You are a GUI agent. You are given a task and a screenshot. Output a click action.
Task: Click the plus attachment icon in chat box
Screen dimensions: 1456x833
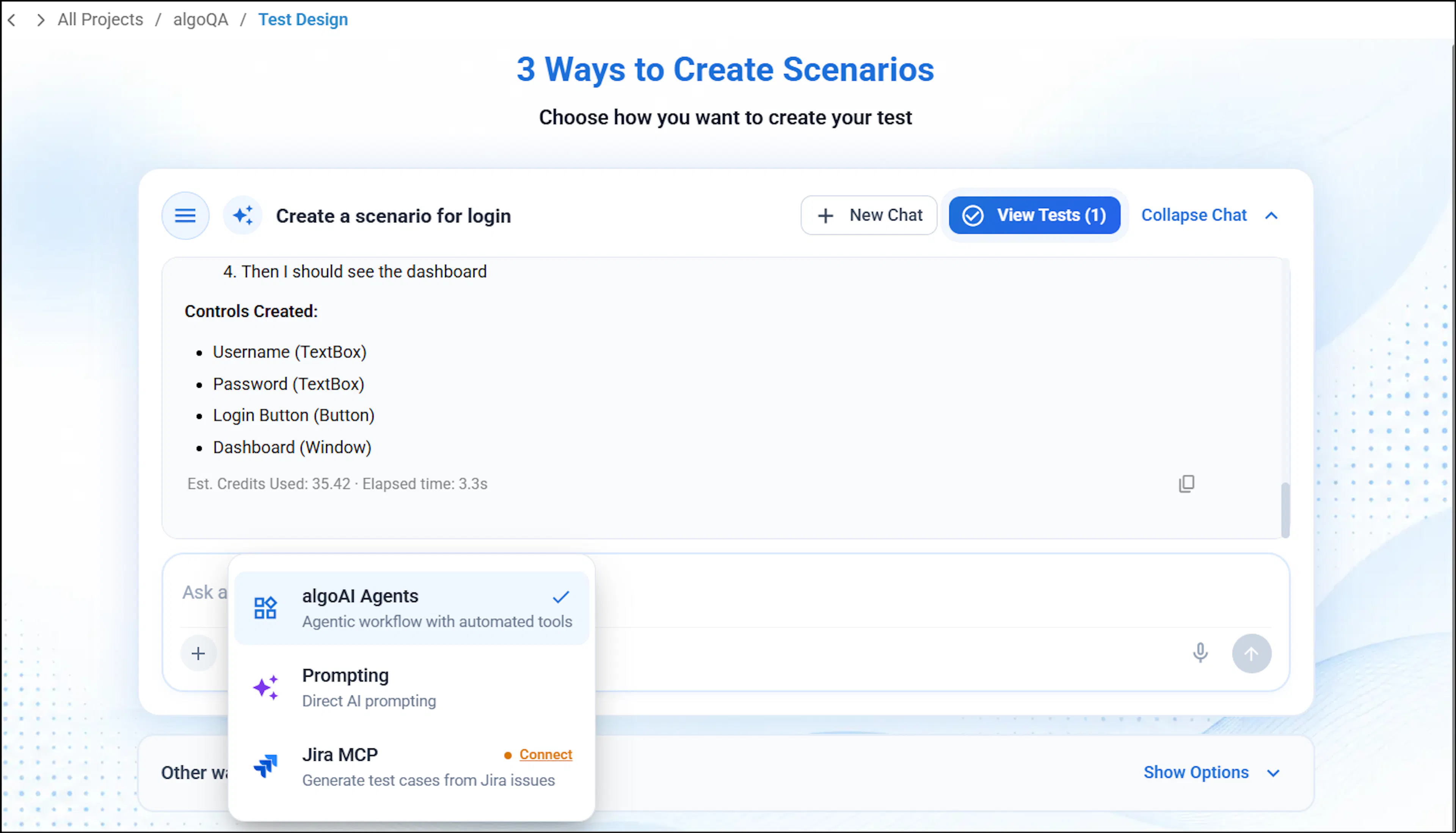[198, 653]
